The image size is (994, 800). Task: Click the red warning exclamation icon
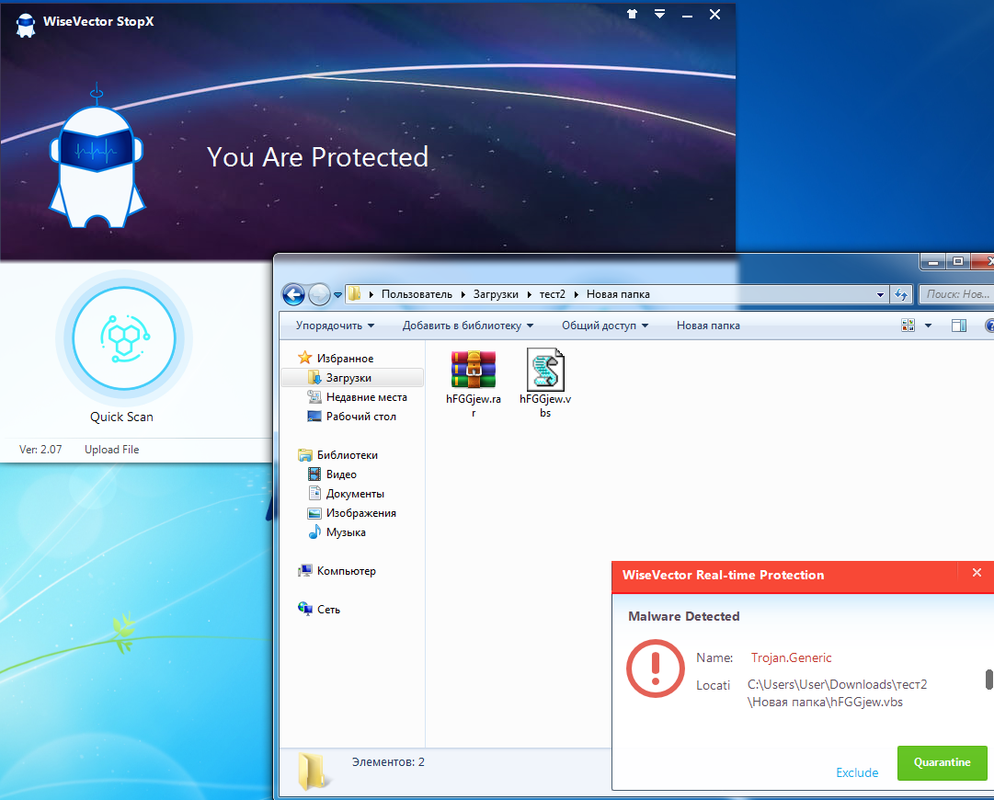[655, 668]
